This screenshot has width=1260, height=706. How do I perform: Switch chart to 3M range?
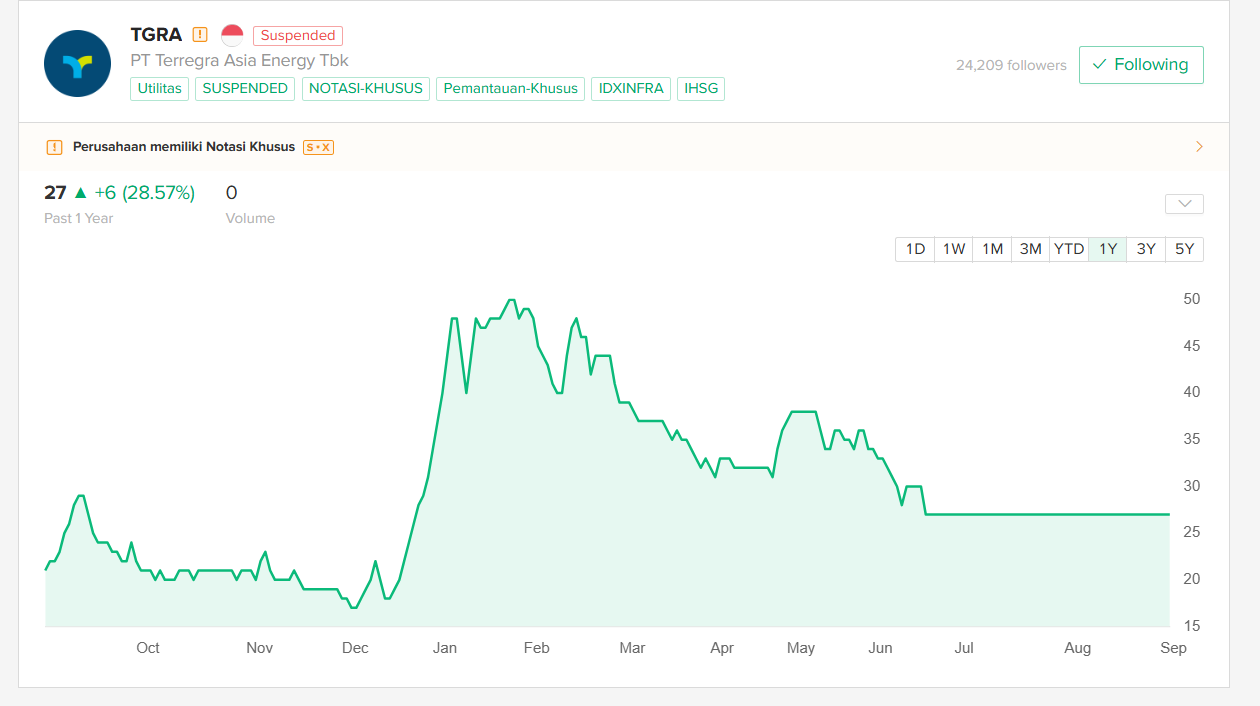[x=1030, y=249]
